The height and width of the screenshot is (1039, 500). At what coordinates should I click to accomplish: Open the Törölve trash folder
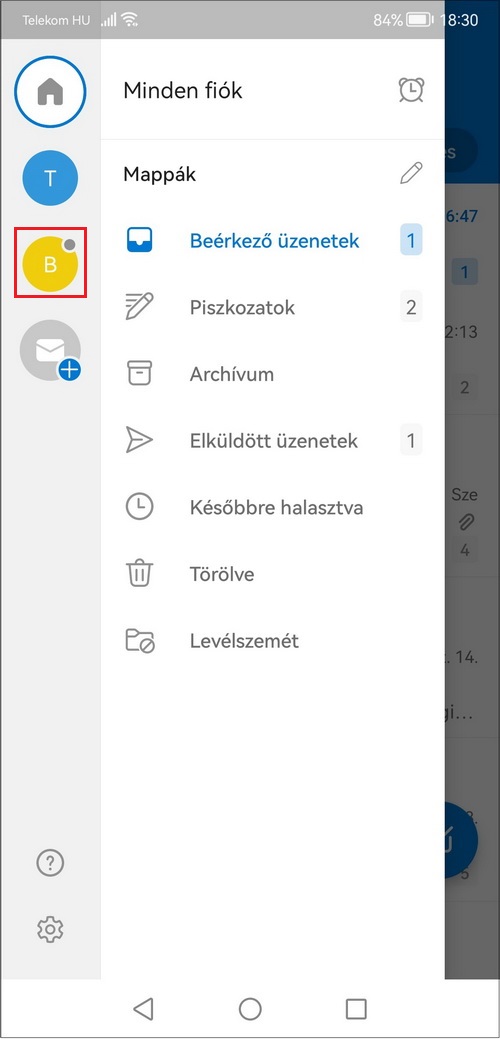[x=272, y=574]
